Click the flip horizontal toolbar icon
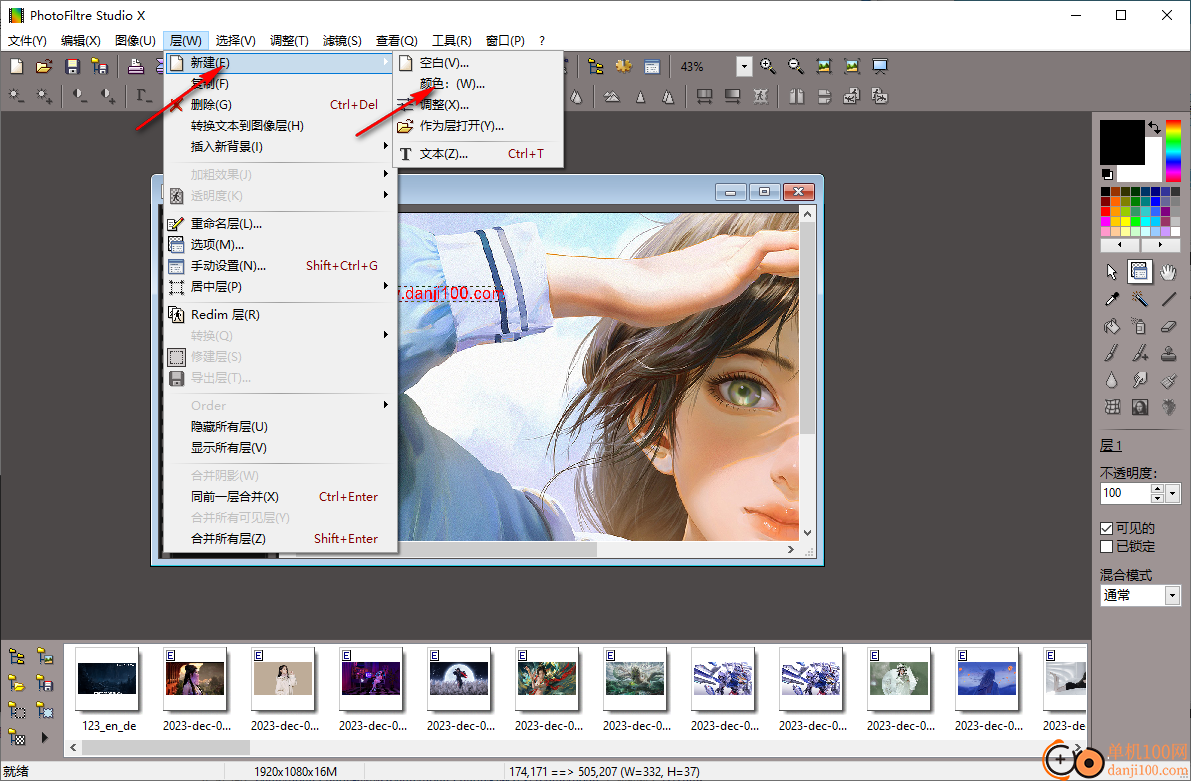 796,96
